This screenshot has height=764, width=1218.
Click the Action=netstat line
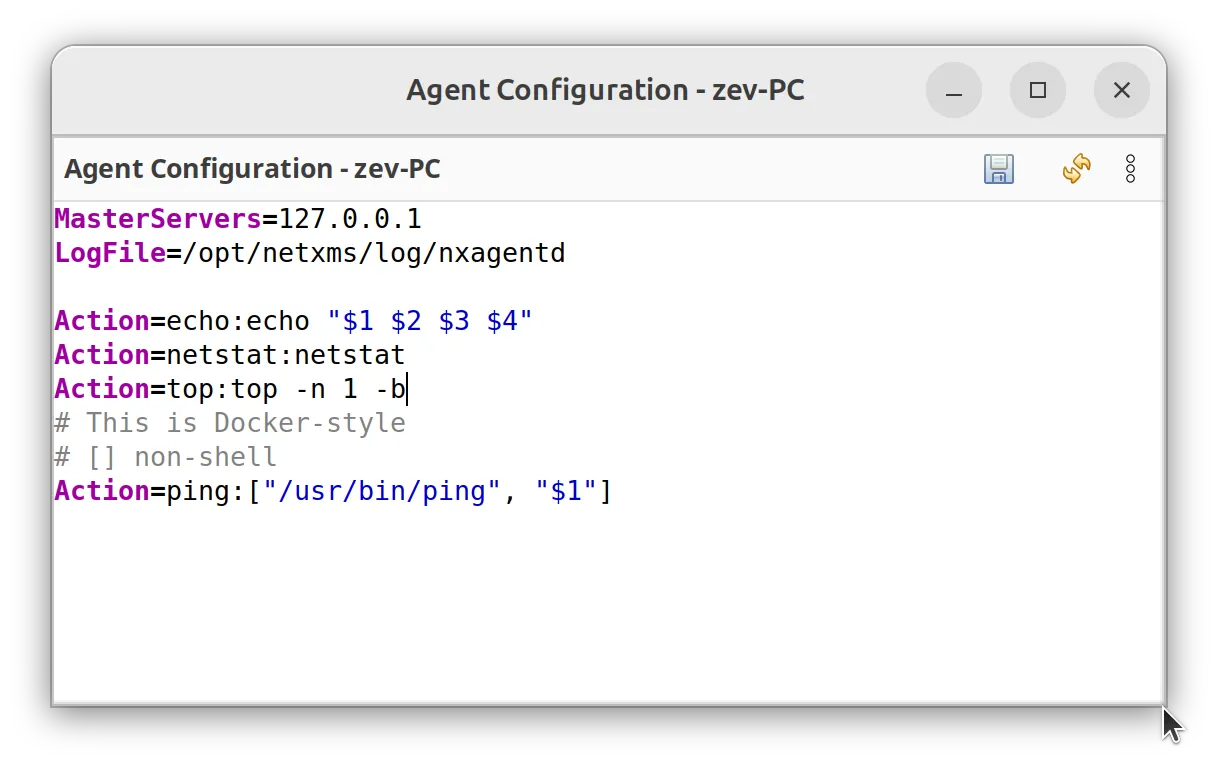(x=229, y=354)
